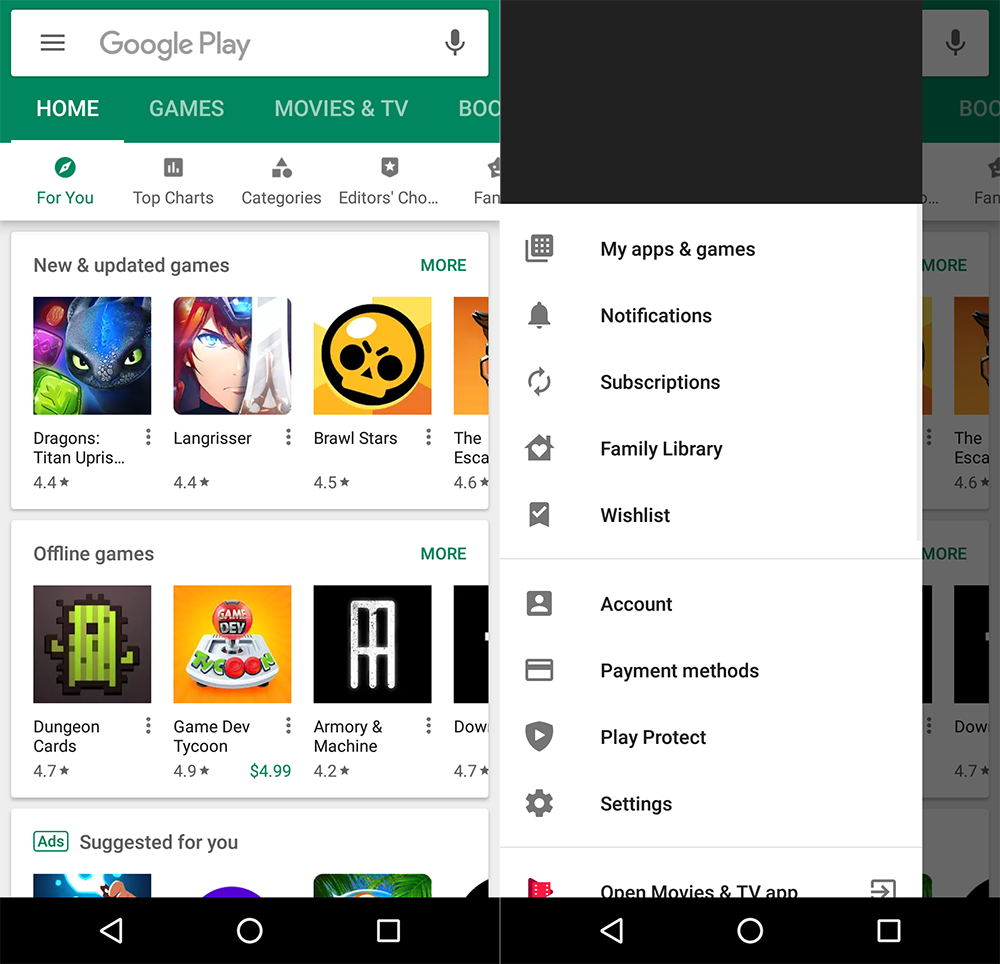Tap the Android recents button on right screen
The image size is (1000, 964).
(x=889, y=931)
